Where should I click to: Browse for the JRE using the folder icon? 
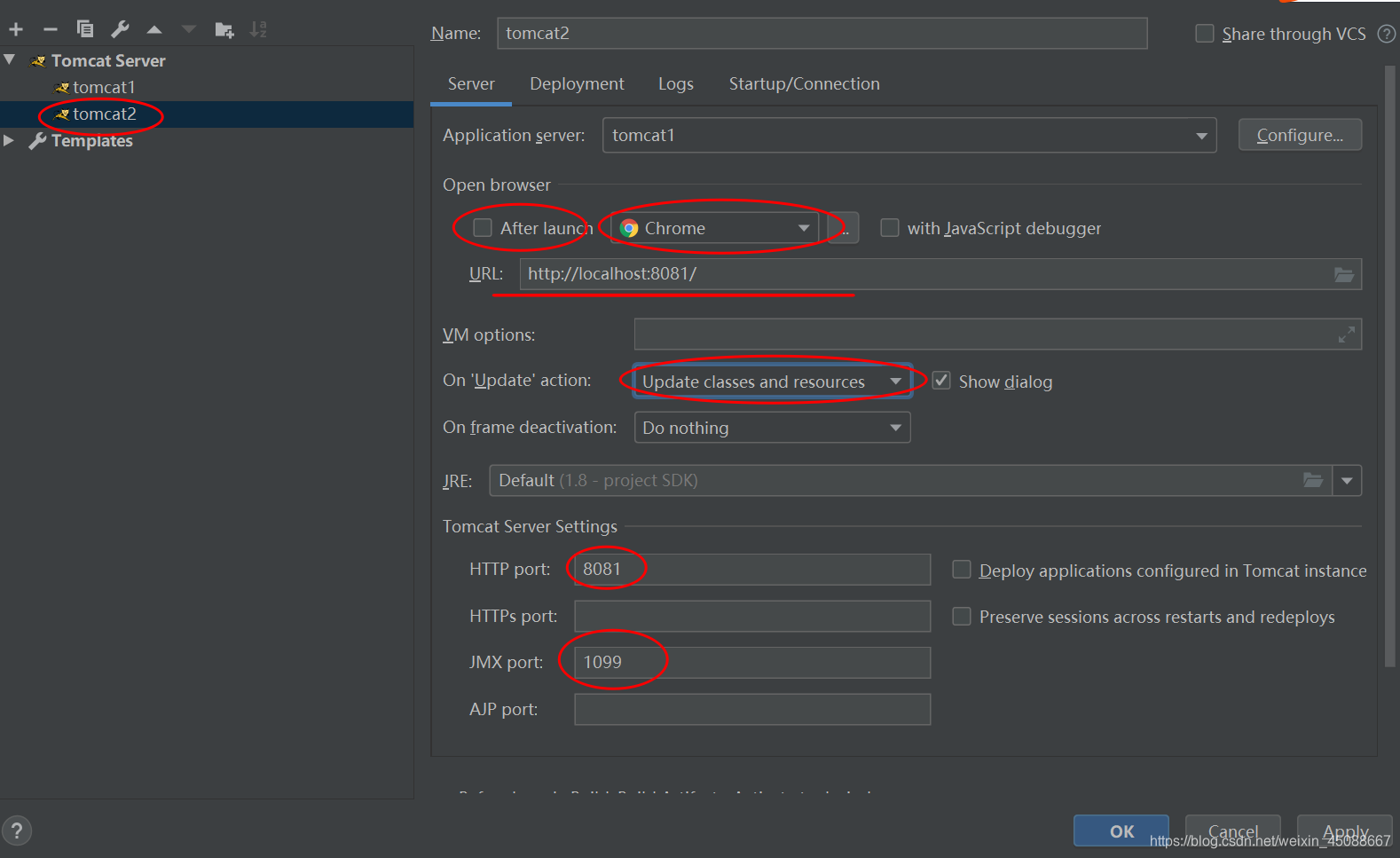click(1313, 480)
